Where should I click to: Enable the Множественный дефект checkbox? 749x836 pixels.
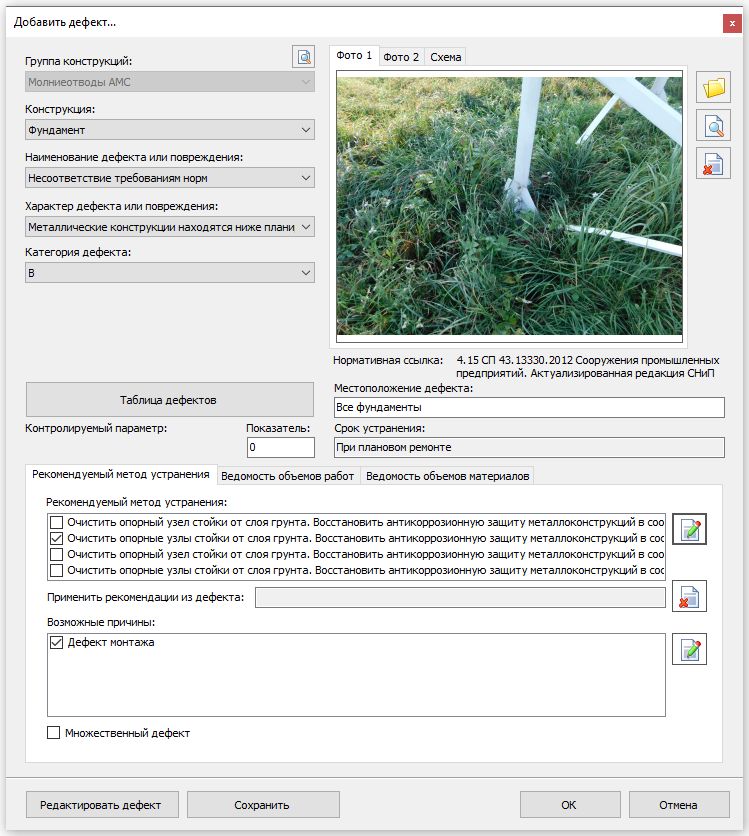[x=53, y=733]
